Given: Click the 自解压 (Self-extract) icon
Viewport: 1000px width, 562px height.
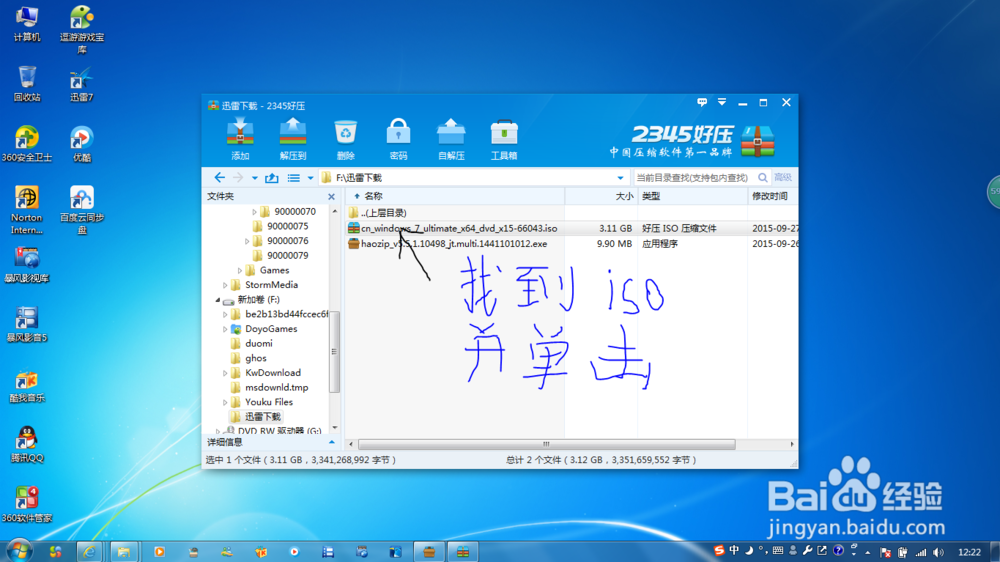Looking at the screenshot, I should pyautogui.click(x=451, y=138).
